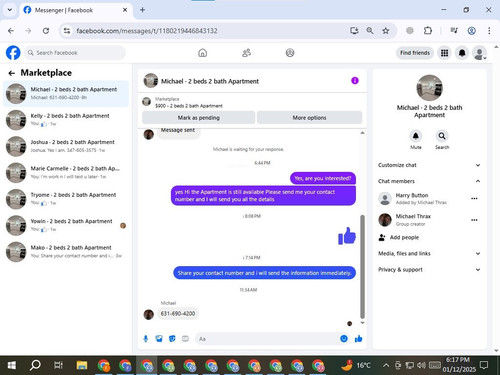
Task: Open Chrome tab search dropdown arrow
Action: (x=10, y=10)
